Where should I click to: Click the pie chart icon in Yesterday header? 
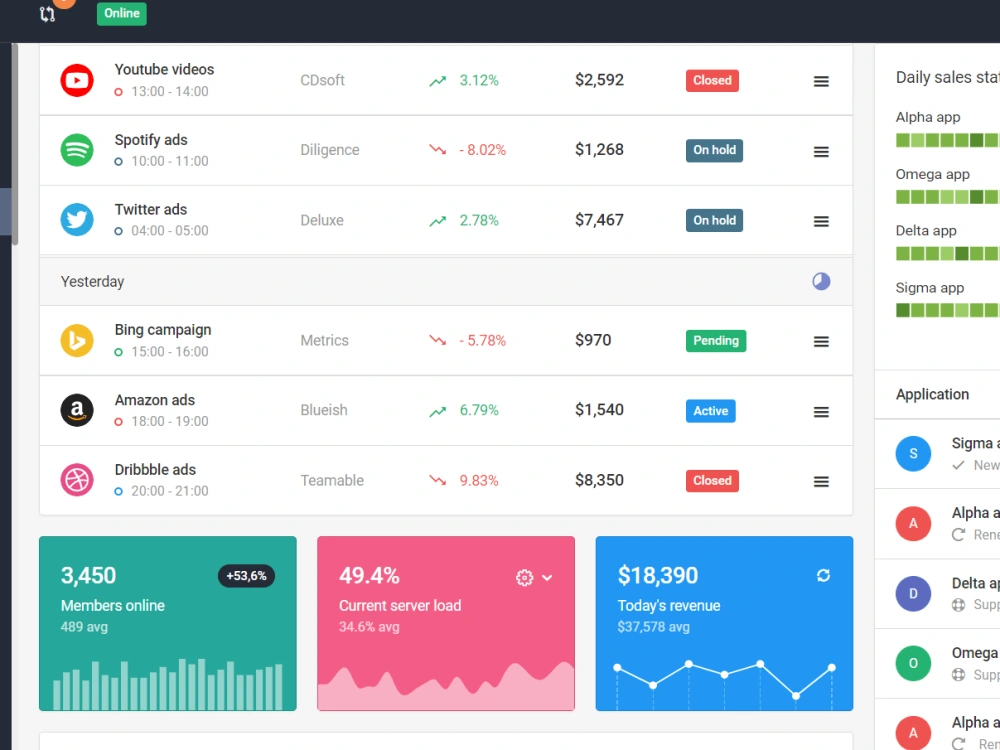821,281
